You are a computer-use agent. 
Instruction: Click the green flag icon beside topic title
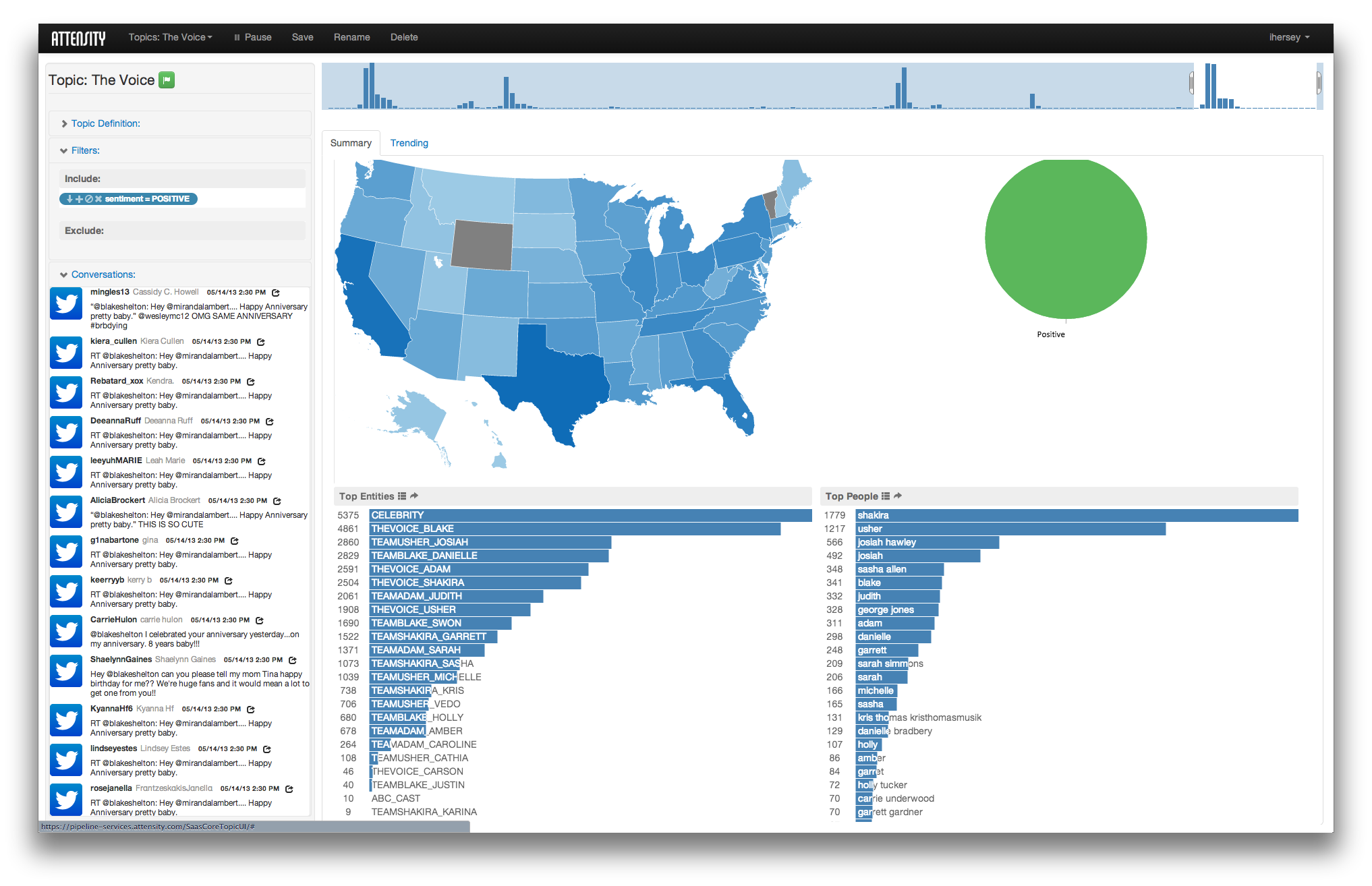[167, 80]
